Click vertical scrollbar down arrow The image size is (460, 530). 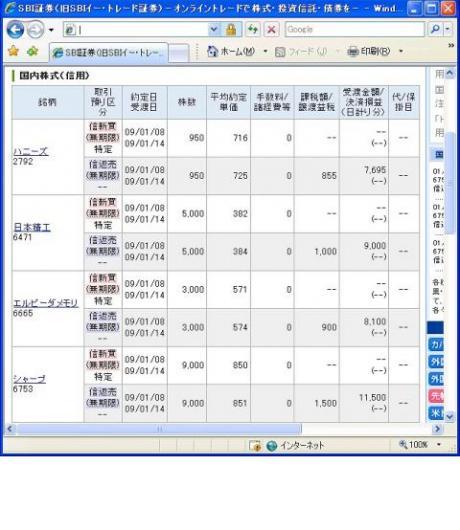pyautogui.click(x=450, y=416)
